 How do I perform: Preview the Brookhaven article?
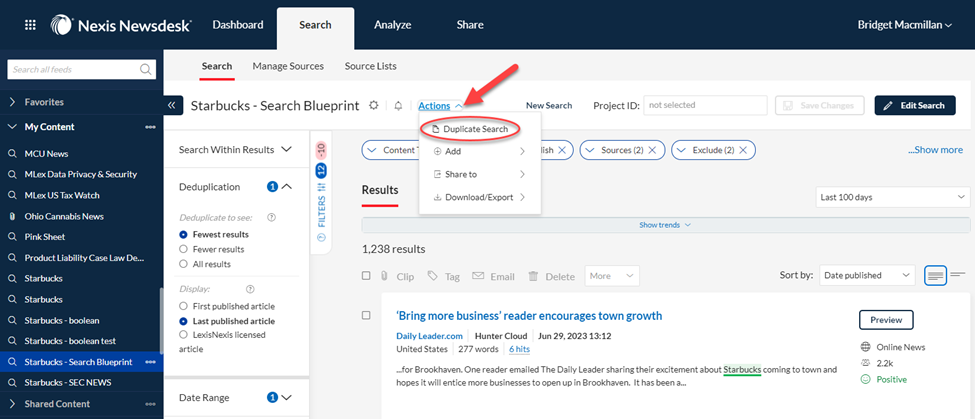pyautogui.click(x=886, y=320)
